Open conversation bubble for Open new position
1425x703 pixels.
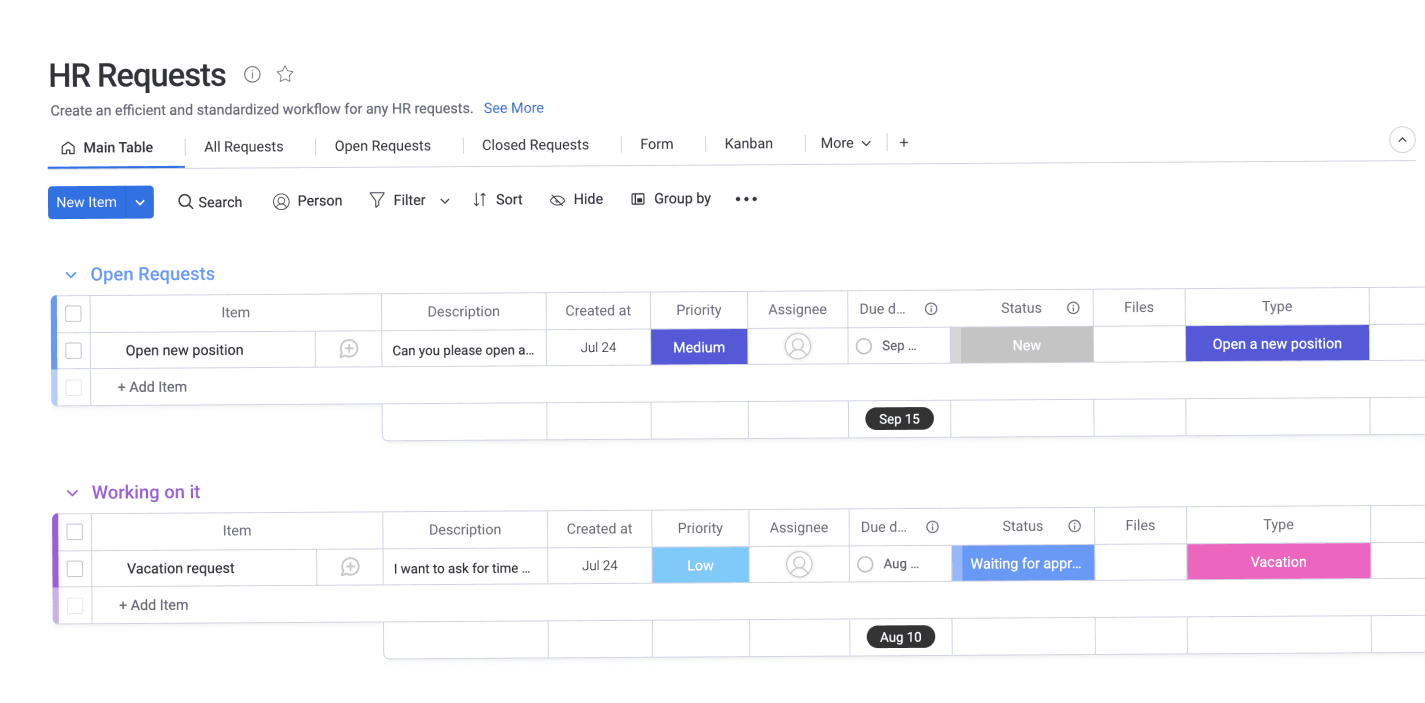point(349,349)
